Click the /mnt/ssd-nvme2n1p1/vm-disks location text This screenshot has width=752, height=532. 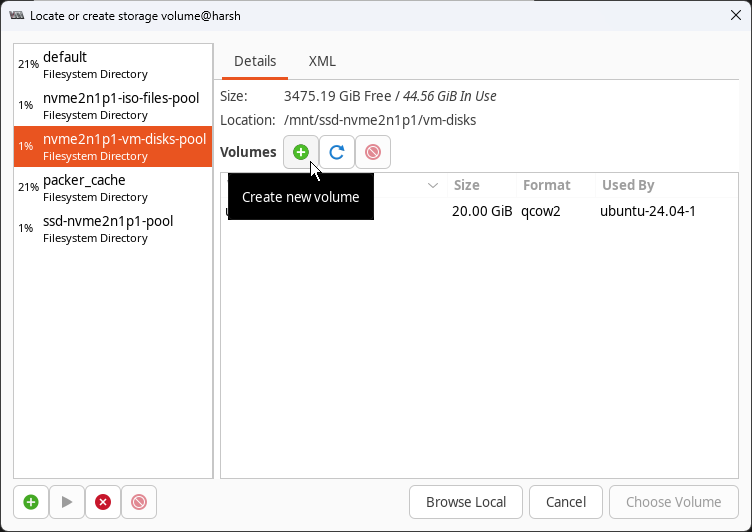point(380,120)
